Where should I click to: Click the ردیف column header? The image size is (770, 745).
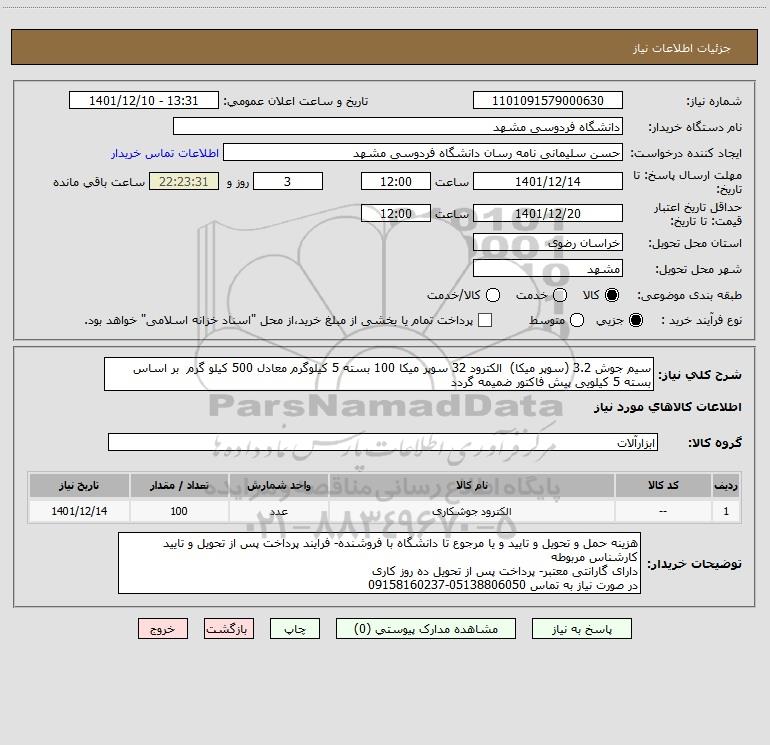726,485
